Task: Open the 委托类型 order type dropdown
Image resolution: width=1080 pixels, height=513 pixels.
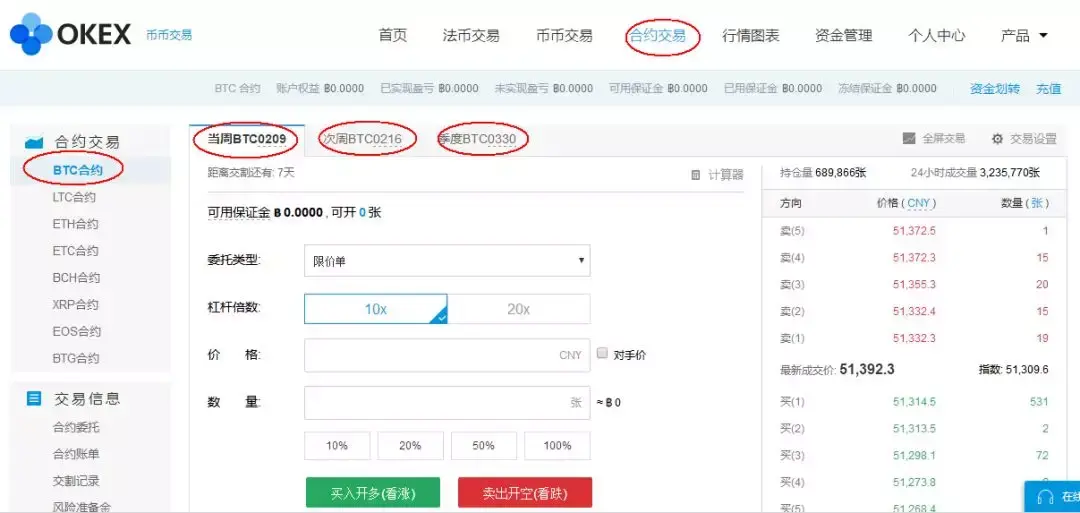Action: 447,260
